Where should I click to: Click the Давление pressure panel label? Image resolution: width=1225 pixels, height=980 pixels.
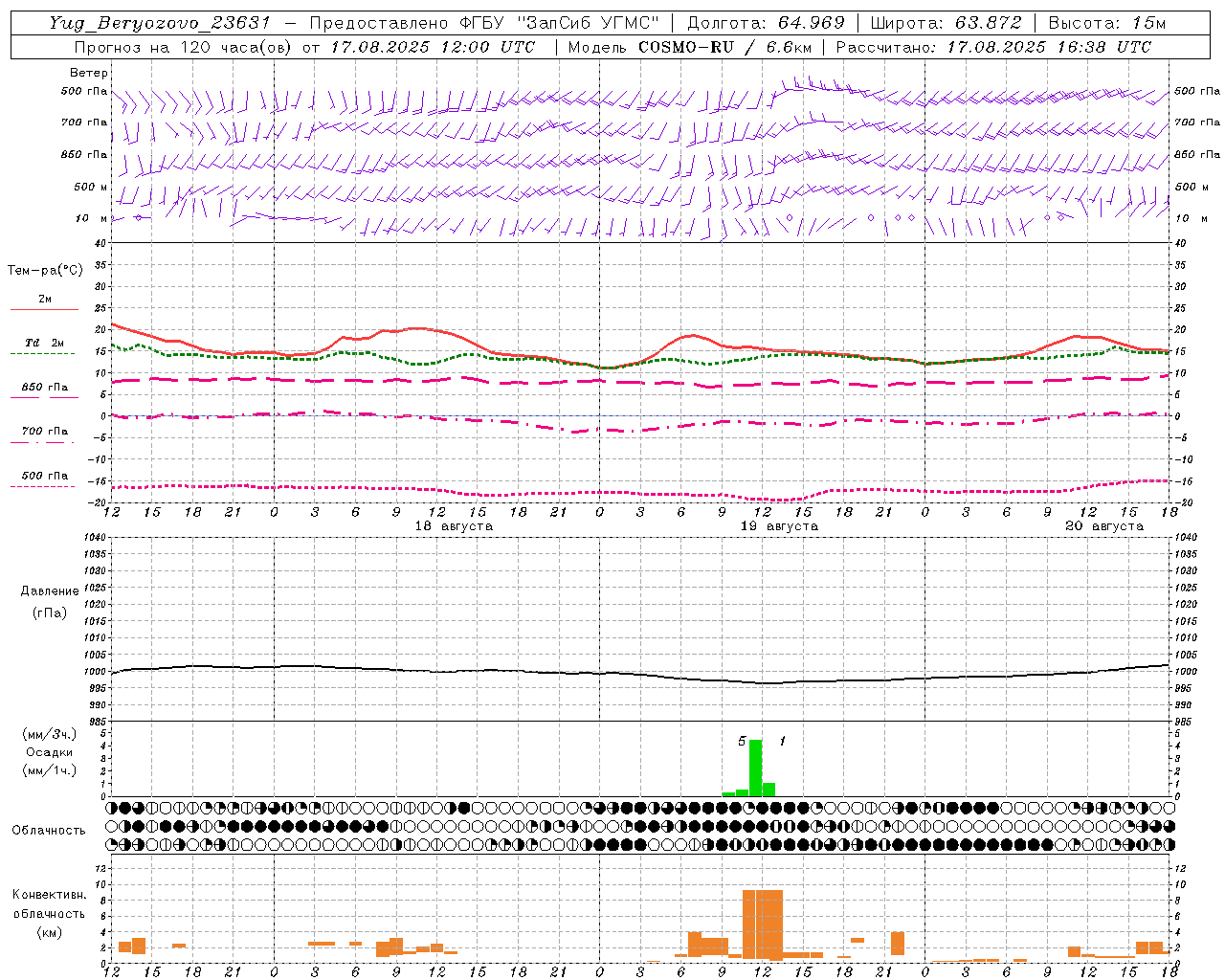pyautogui.click(x=50, y=591)
